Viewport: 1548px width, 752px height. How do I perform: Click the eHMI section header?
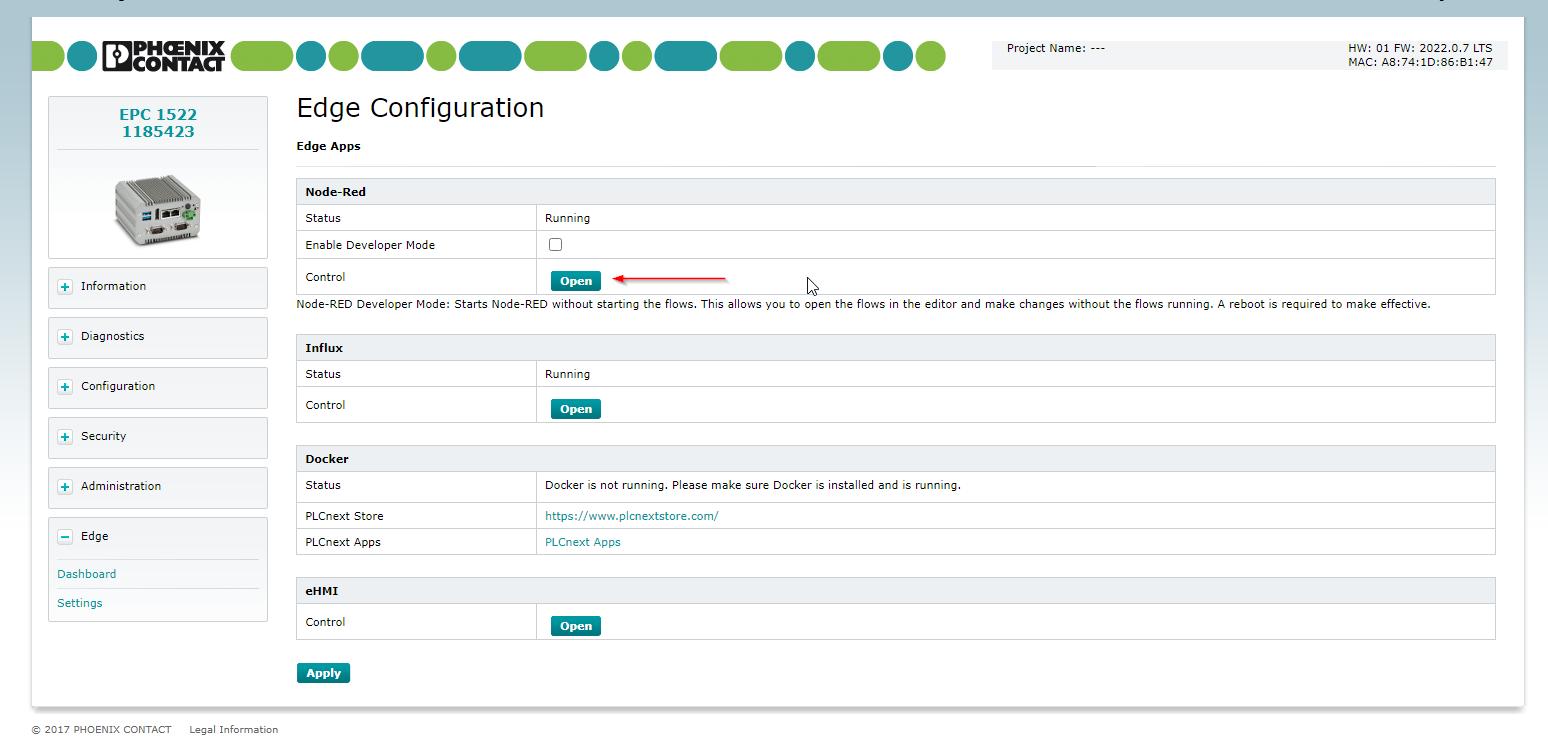point(896,591)
